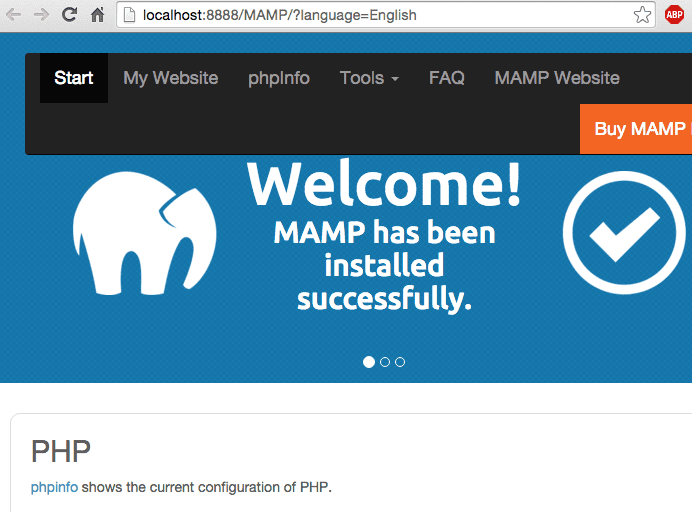The width and height of the screenshot is (692, 512).
Task: Open the AdBlock Plus extension icon
Action: 674,15
